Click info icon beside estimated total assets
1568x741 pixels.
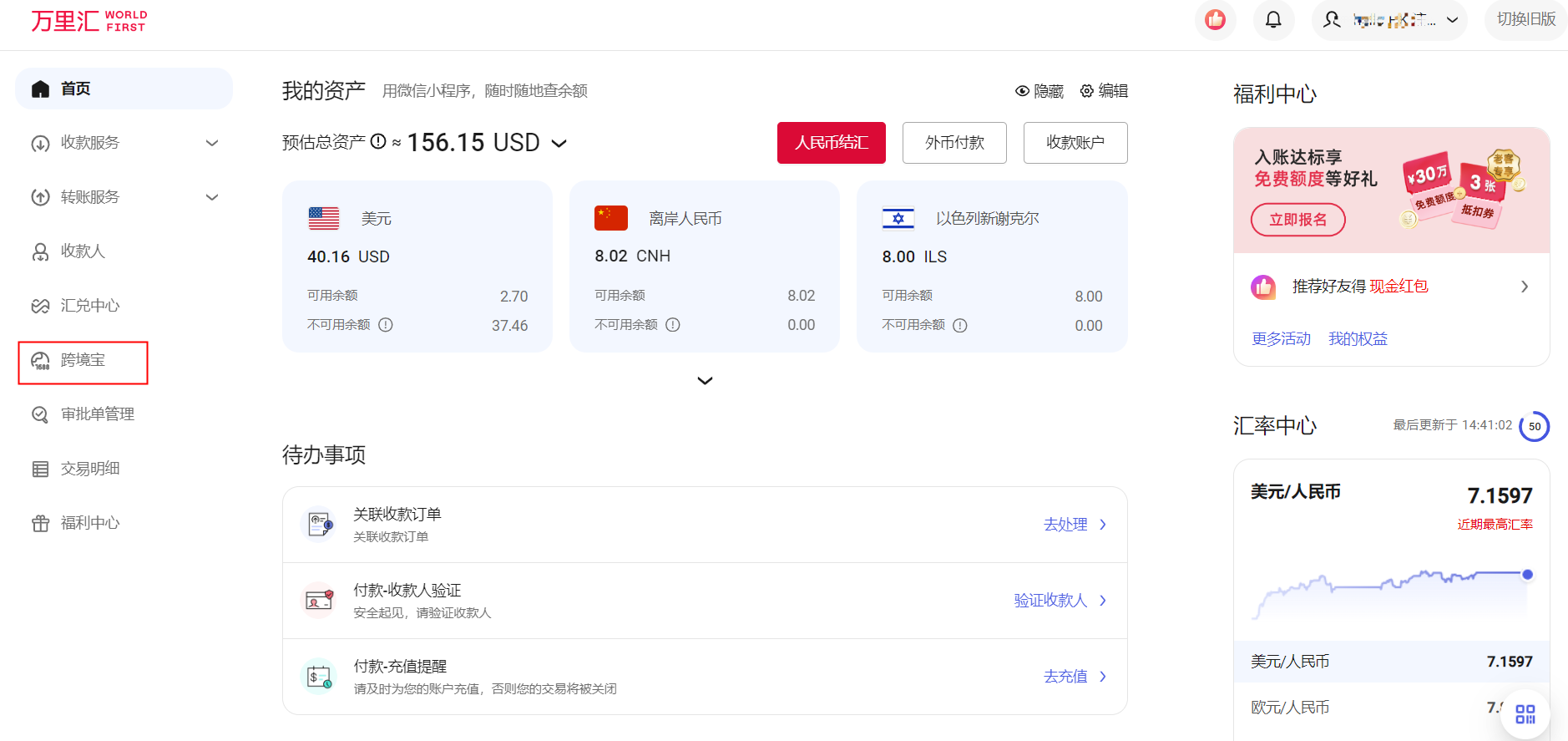(378, 142)
